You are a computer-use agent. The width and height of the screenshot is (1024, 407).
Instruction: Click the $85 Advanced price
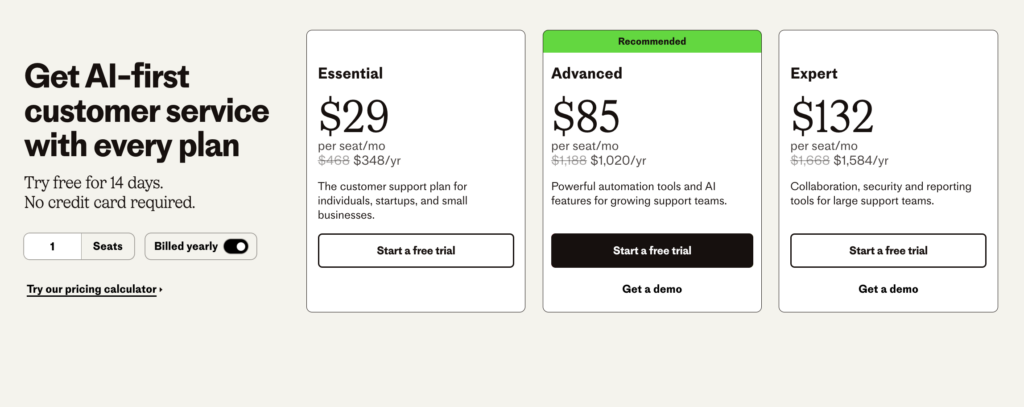(x=586, y=116)
